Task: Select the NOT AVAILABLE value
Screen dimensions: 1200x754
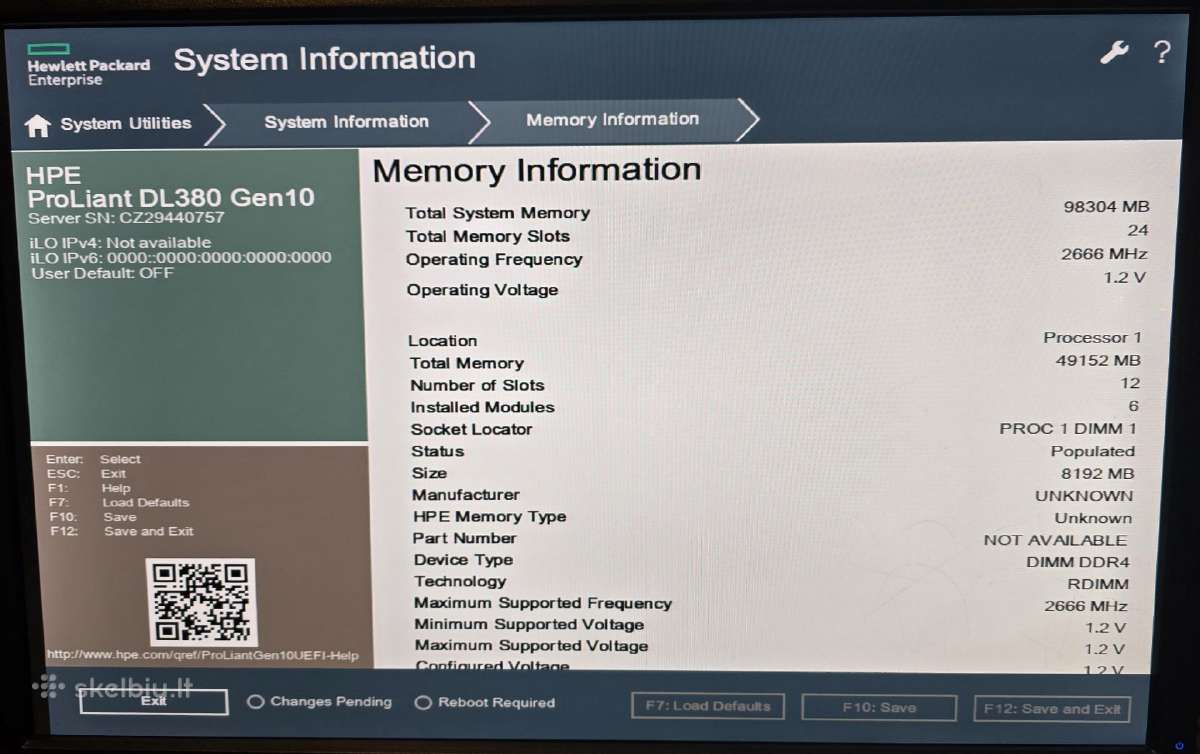Action: (1055, 540)
